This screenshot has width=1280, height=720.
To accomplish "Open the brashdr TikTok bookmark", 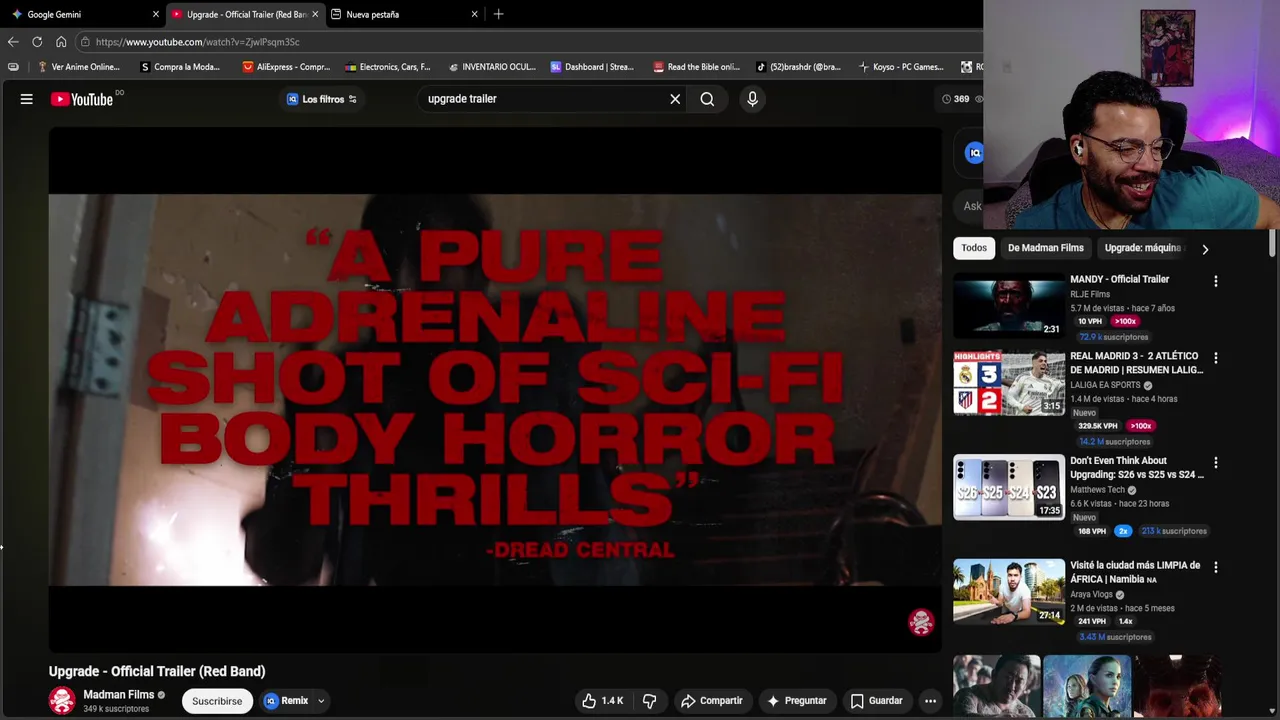I will [x=797, y=67].
